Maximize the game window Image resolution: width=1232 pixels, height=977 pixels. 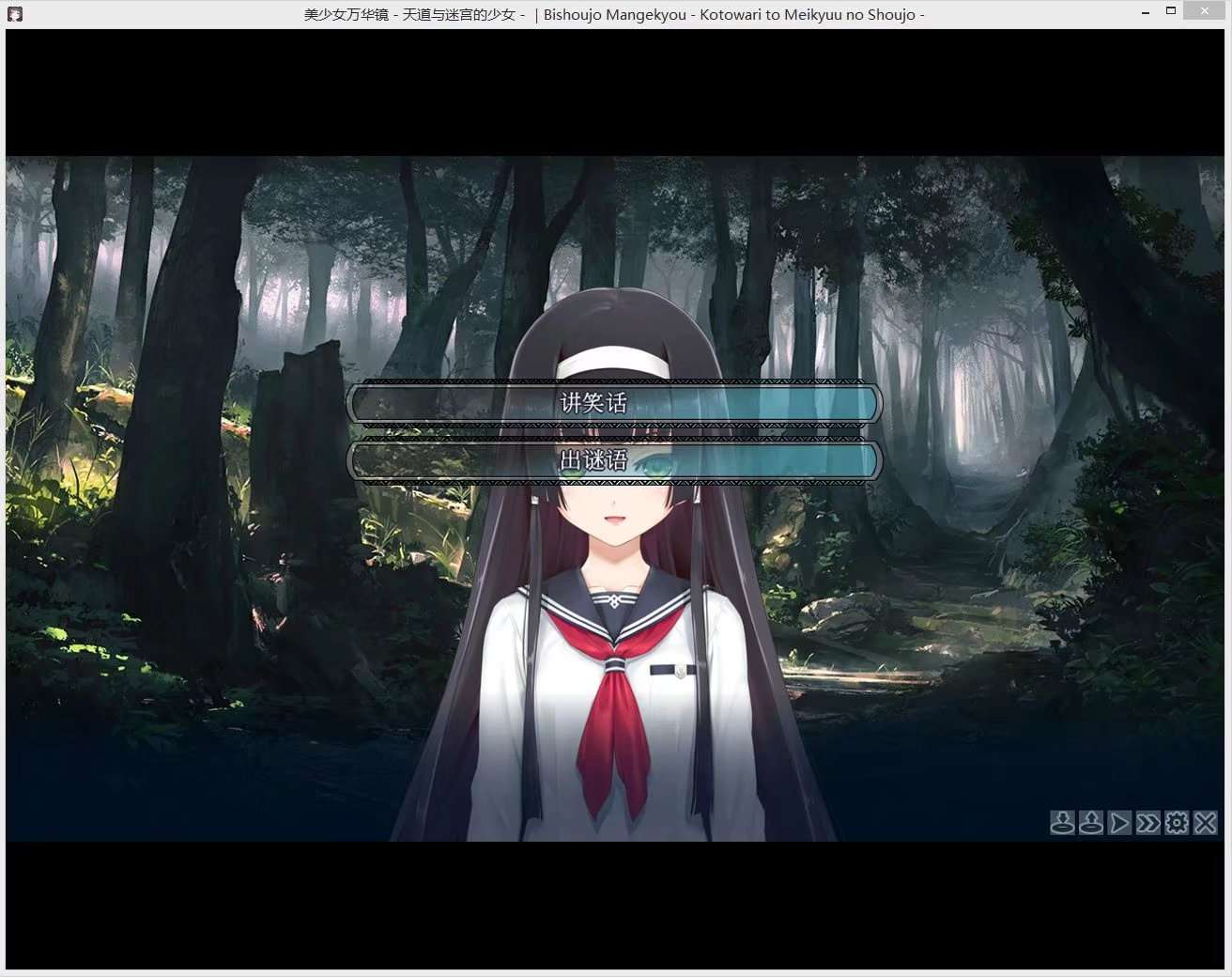coord(1171,11)
